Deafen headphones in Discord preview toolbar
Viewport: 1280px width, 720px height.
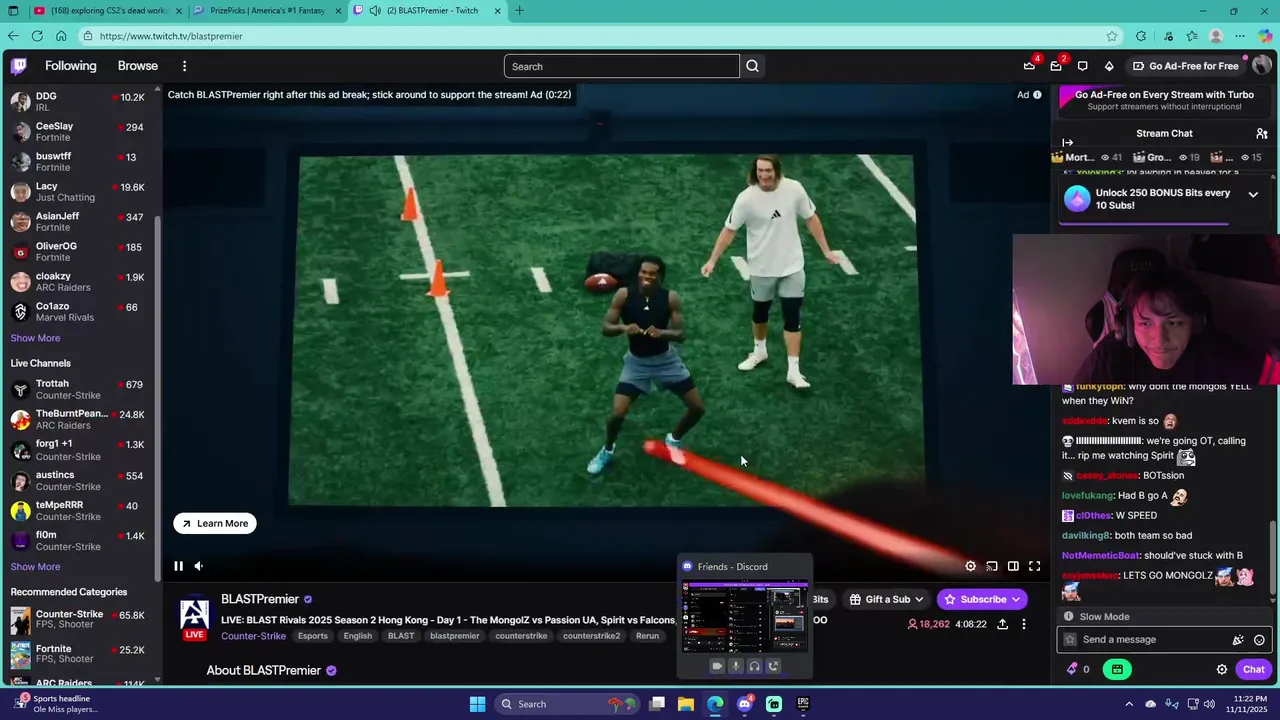(x=755, y=666)
